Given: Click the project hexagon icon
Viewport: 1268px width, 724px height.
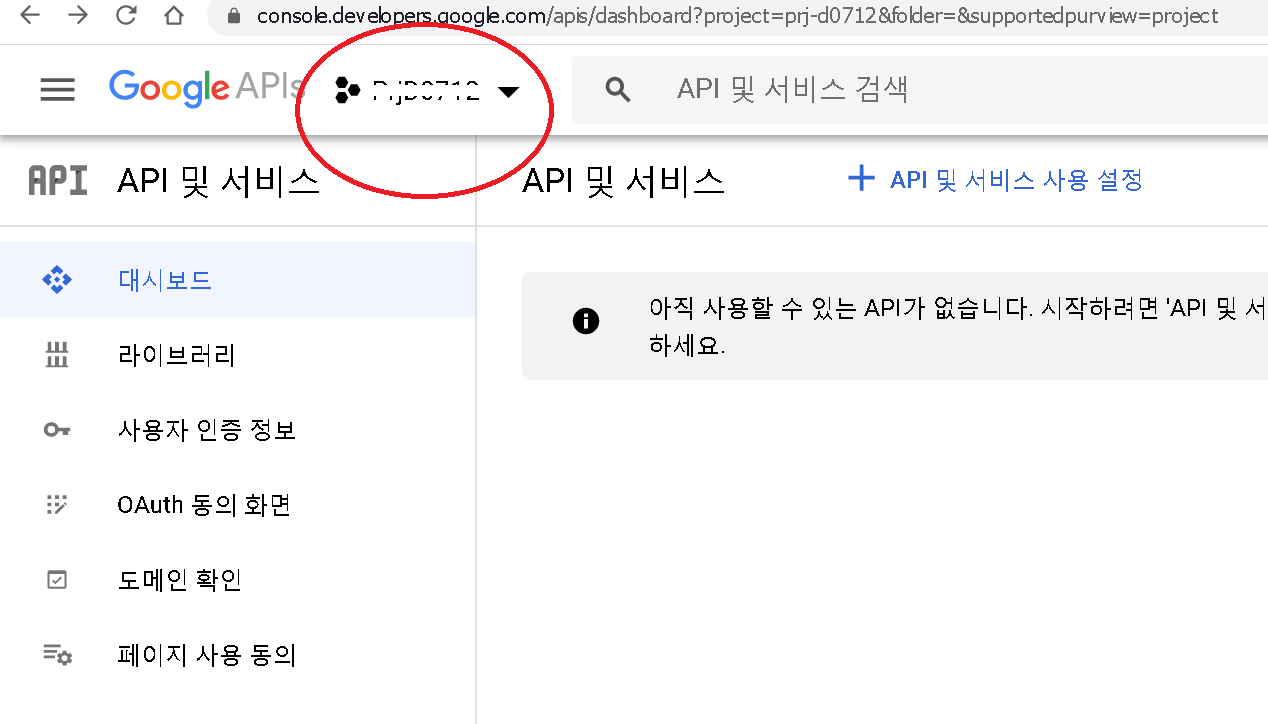Looking at the screenshot, I should [x=347, y=91].
